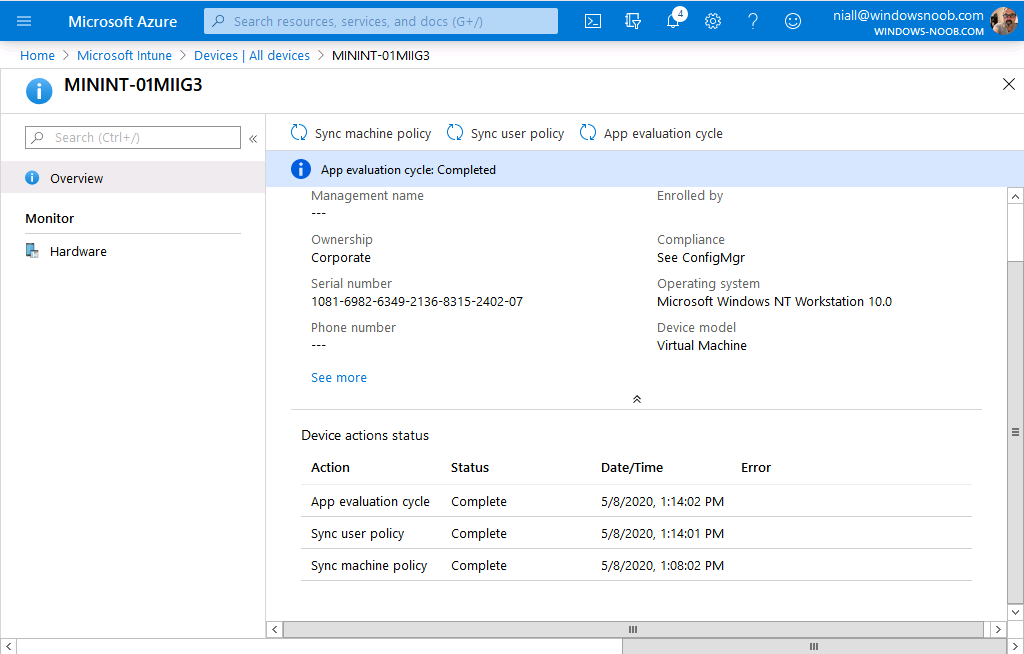Focus the sidebar Search (Ctrl+/) field
This screenshot has height=654, width=1024.
coord(133,137)
